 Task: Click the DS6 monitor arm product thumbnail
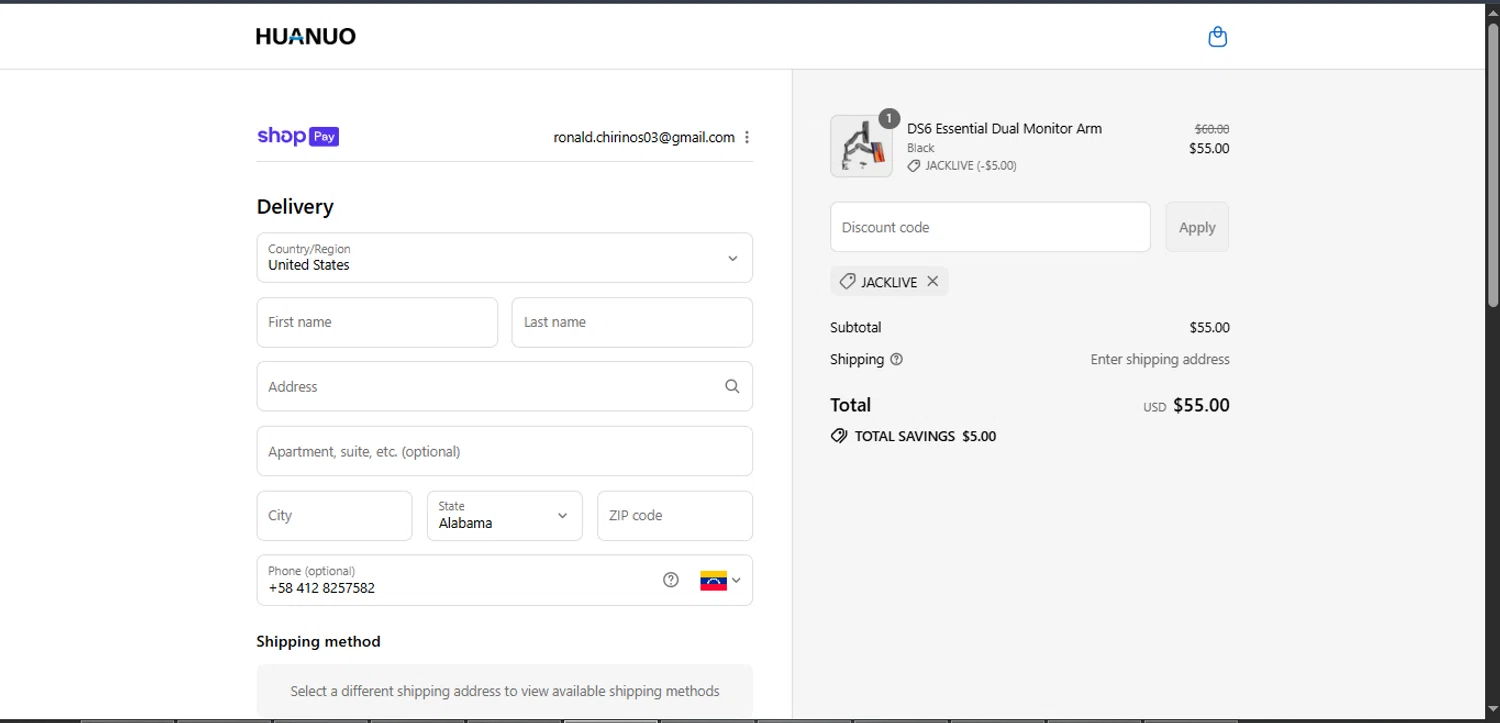(x=861, y=146)
